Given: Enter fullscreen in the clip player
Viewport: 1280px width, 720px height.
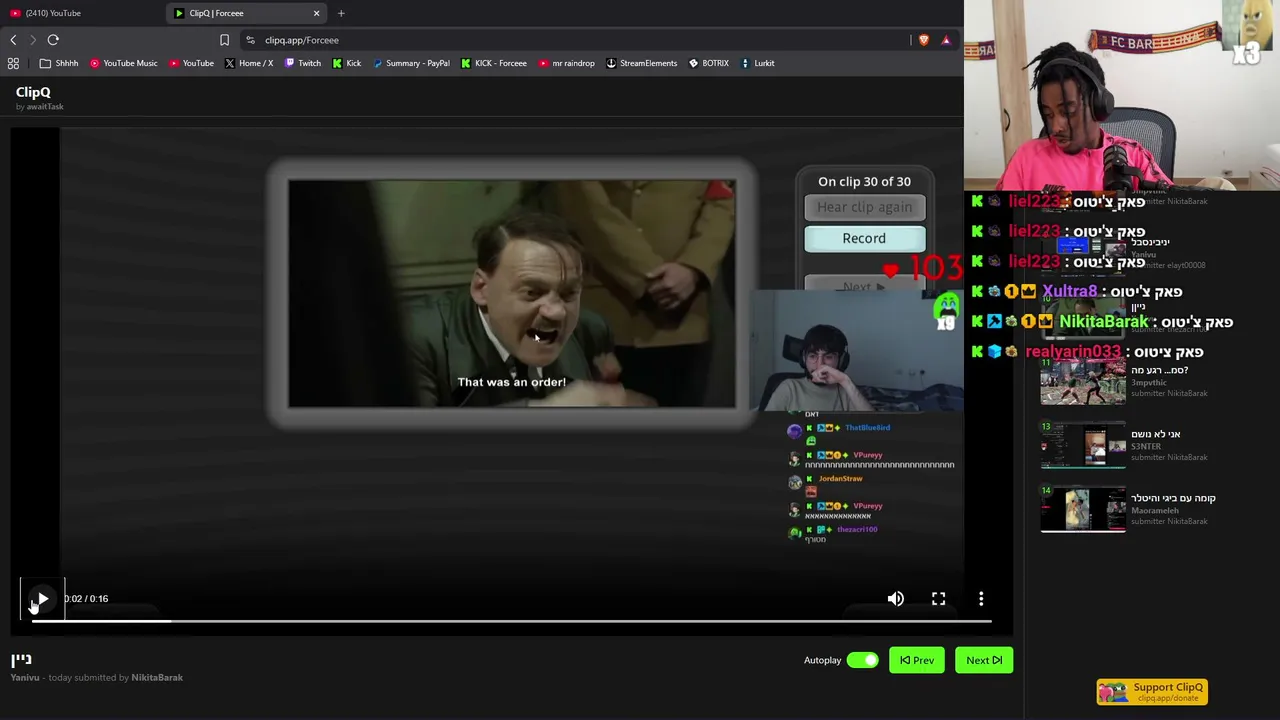Looking at the screenshot, I should tap(938, 599).
